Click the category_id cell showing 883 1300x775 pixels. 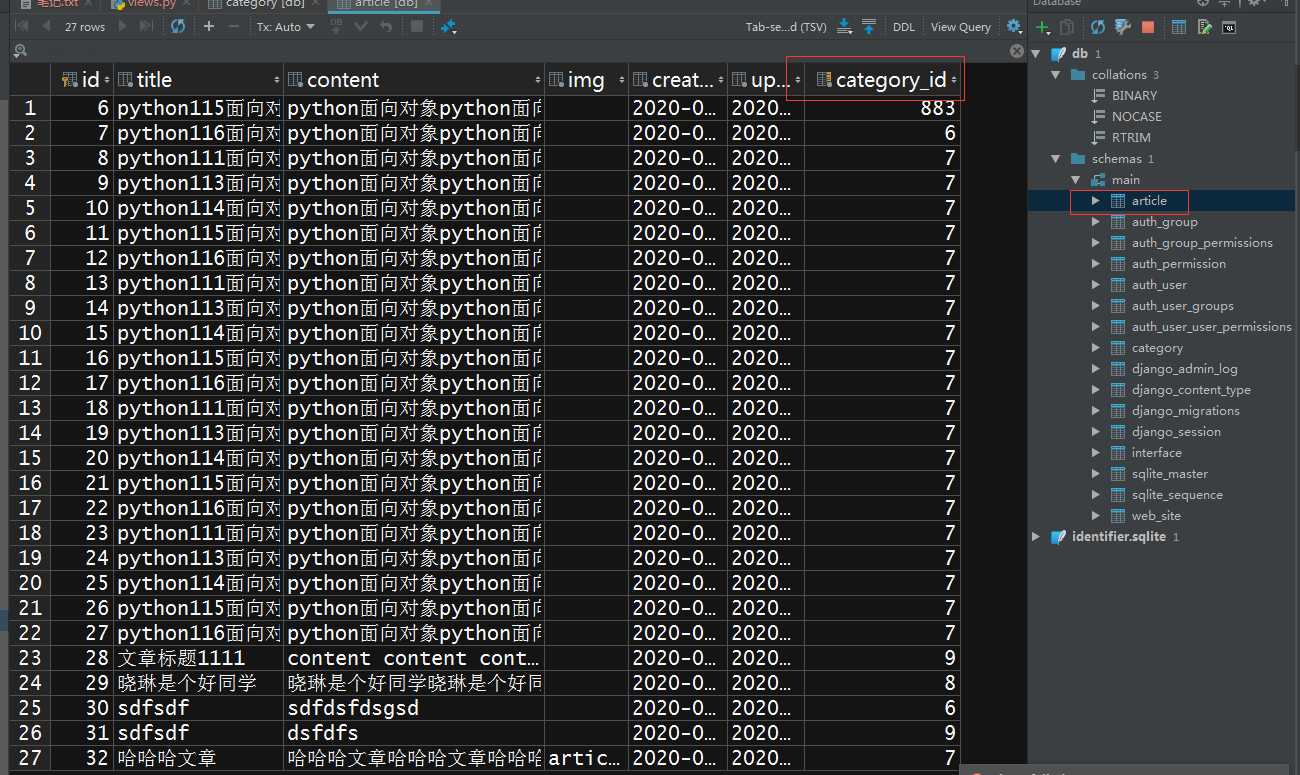point(882,108)
